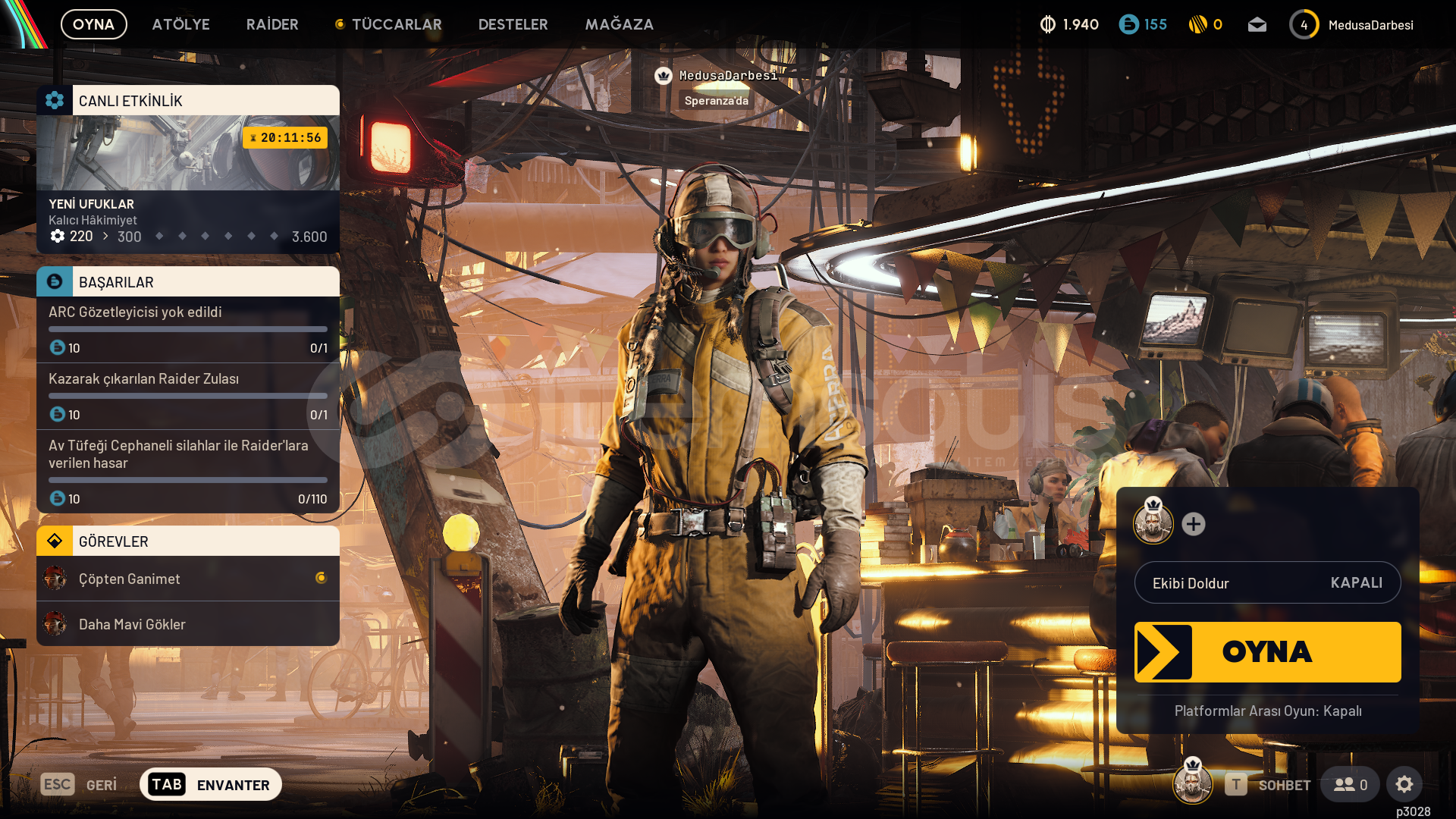
Task: Click the level 4 profile badge
Action: [x=1304, y=25]
